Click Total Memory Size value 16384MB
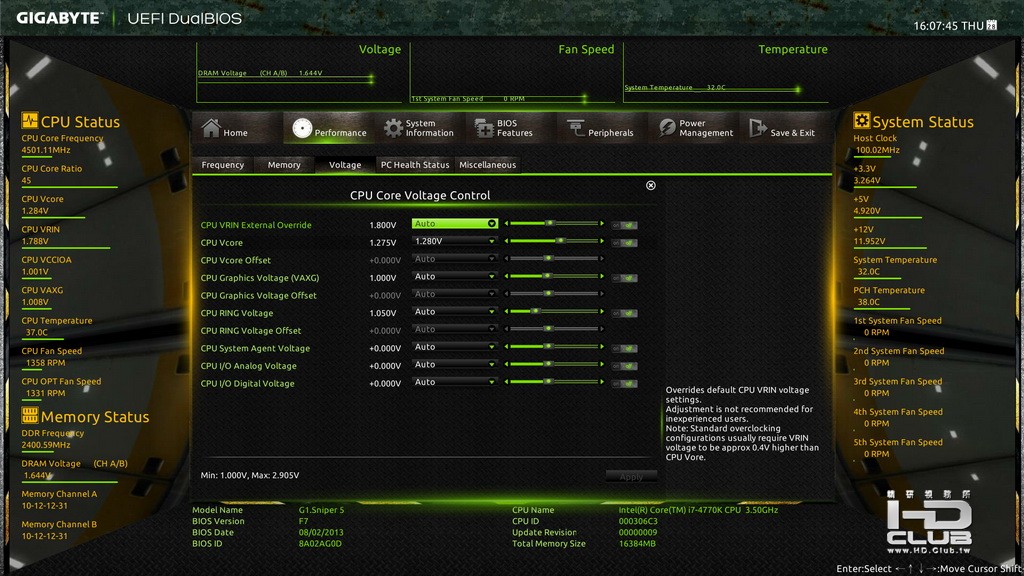 coord(637,543)
